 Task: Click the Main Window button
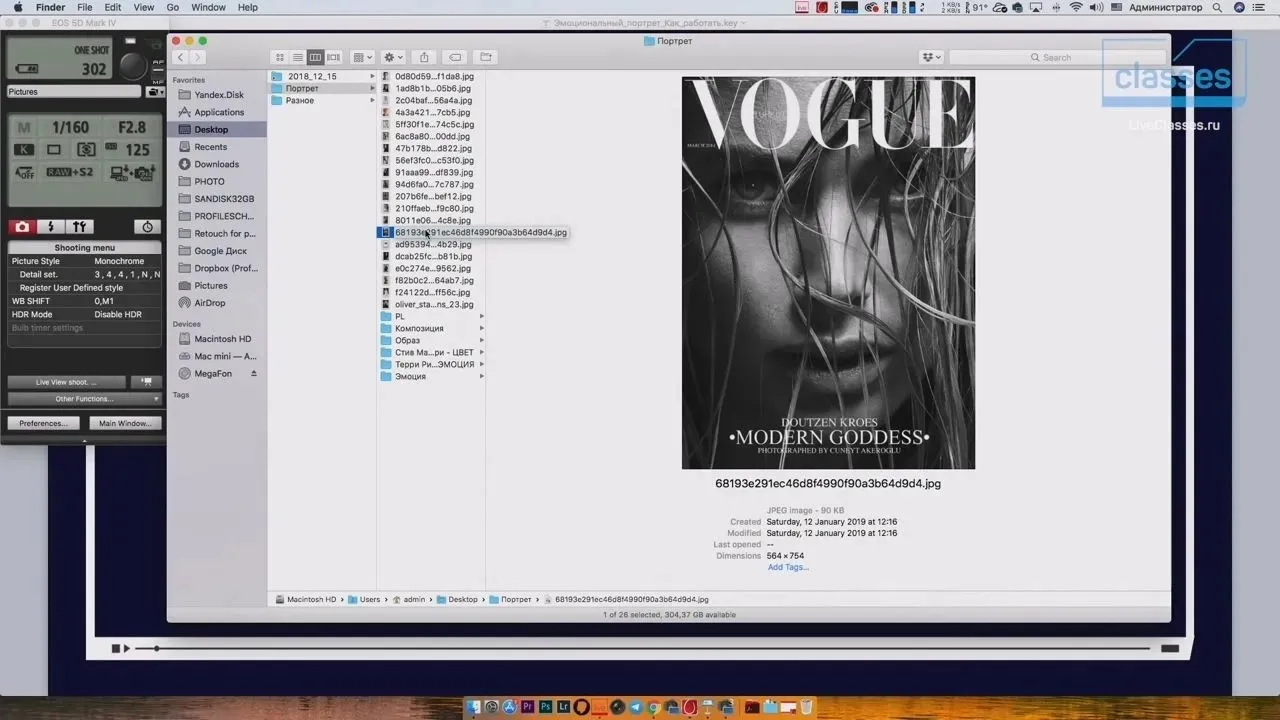[x=125, y=423]
